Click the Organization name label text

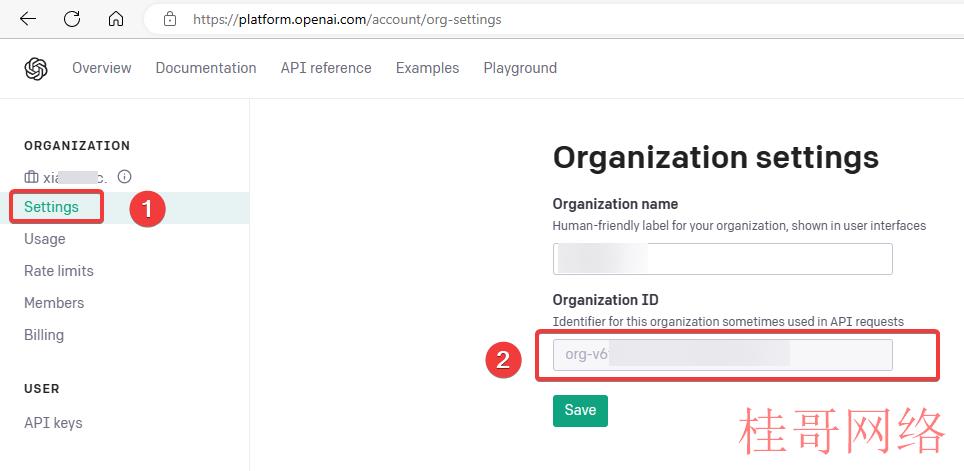(x=615, y=204)
